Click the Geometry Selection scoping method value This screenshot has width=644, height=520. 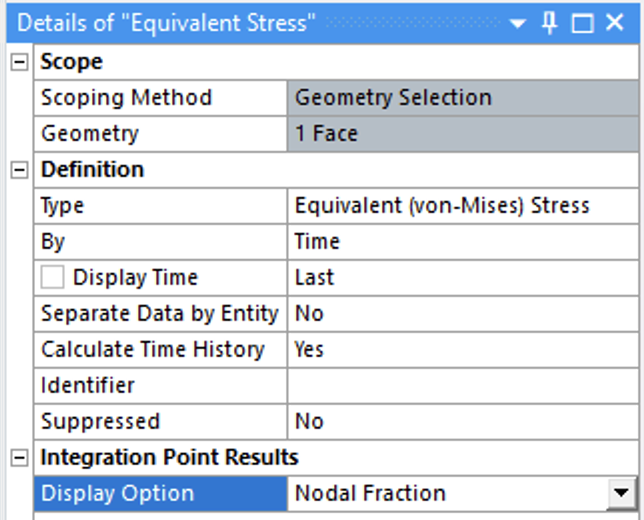(x=464, y=98)
